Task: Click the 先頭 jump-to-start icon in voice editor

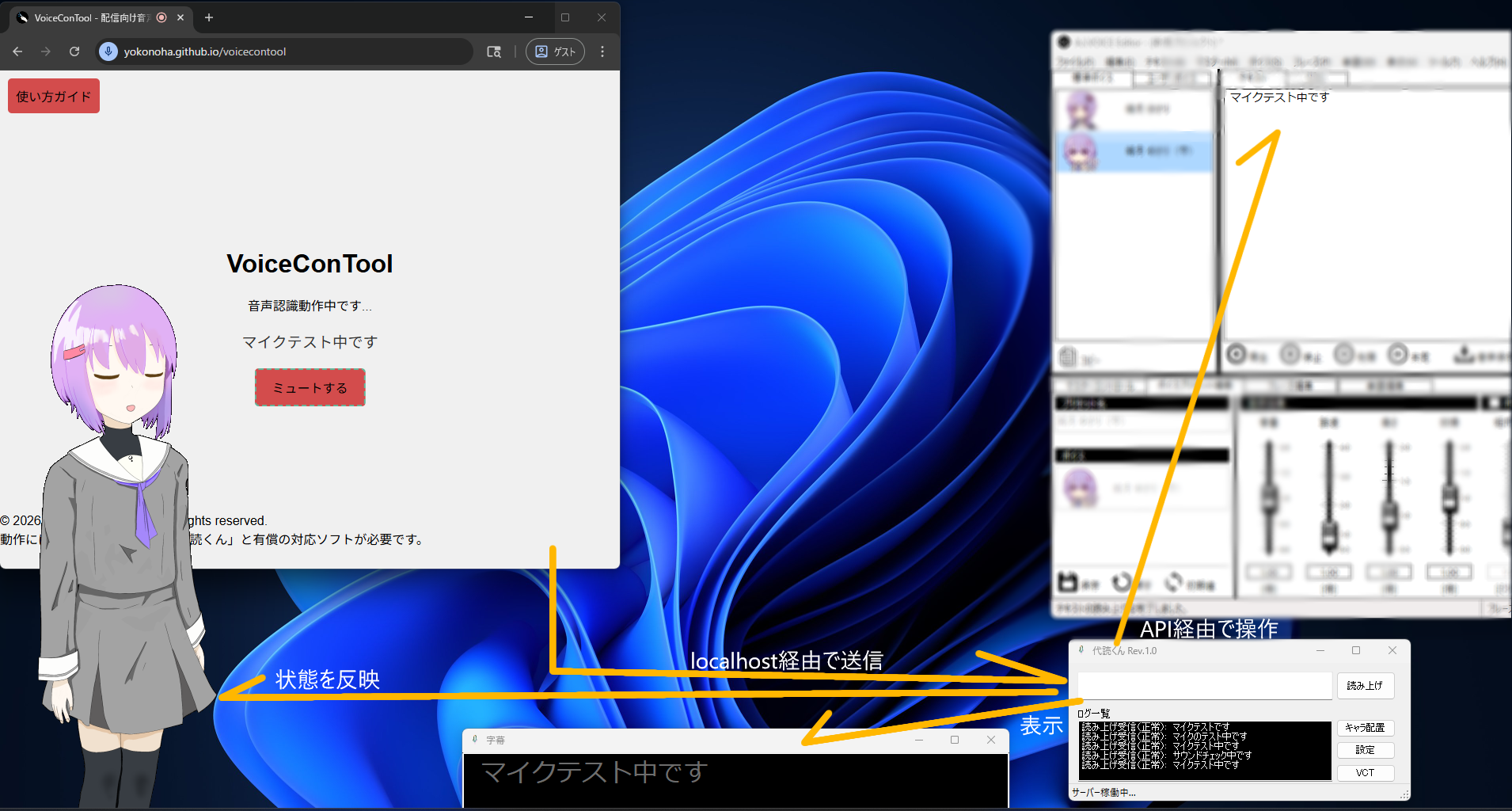Action: click(x=1344, y=354)
